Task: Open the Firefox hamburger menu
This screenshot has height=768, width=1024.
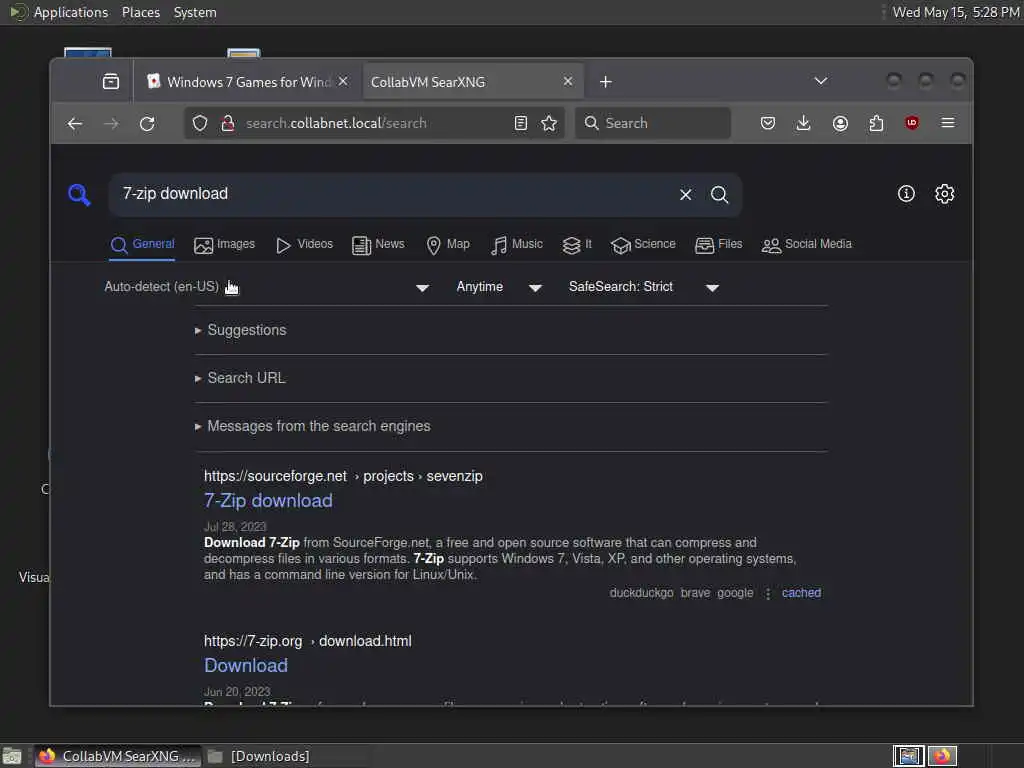Action: (x=948, y=123)
